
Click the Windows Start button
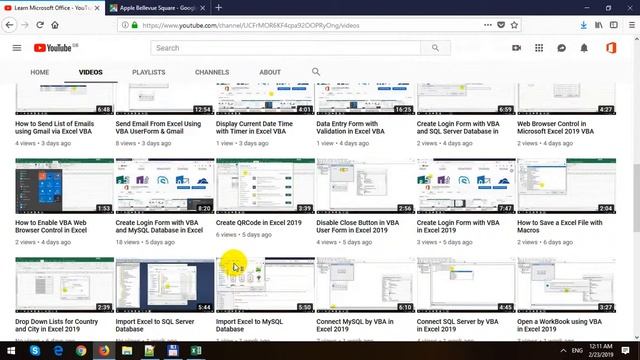coord(11,351)
